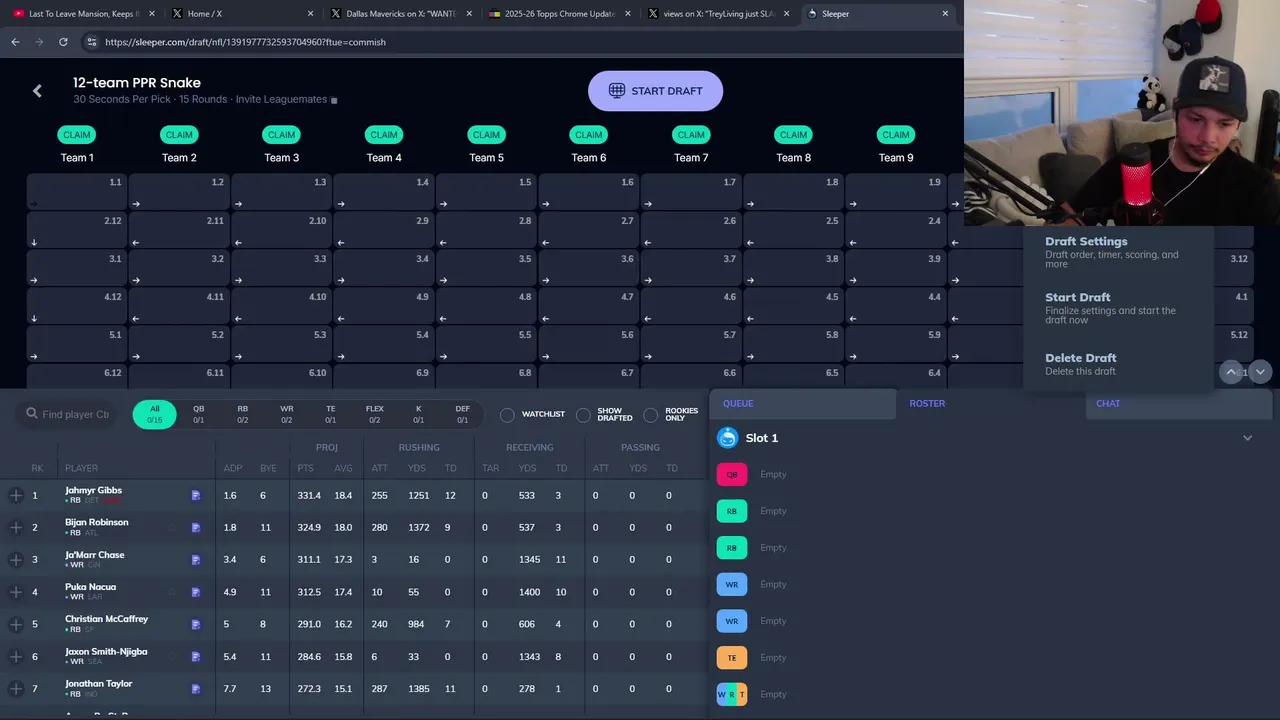Add Puka Nacua to queue with plus icon
The image size is (1280, 720).
tap(16, 592)
